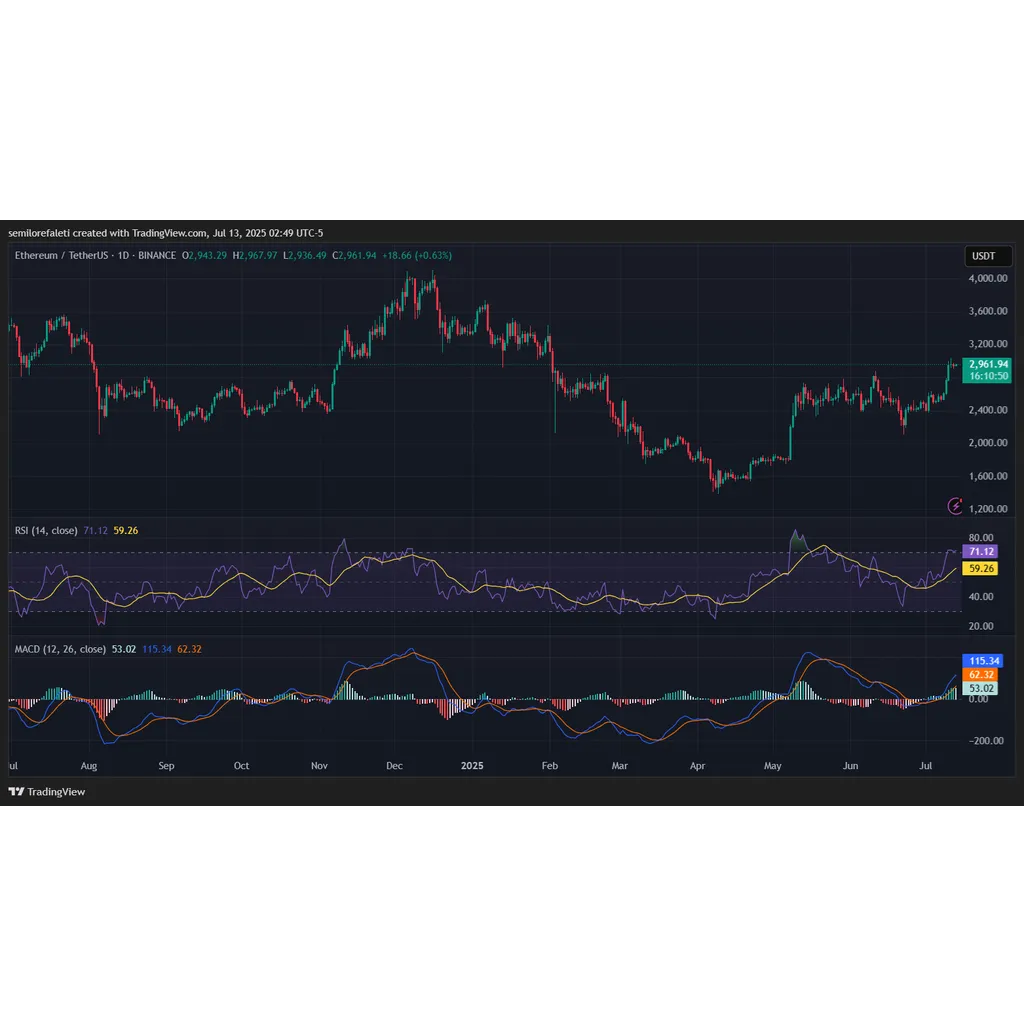Select the high value H2,967.97
Viewport: 1024px width, 1024px height.
[255, 255]
